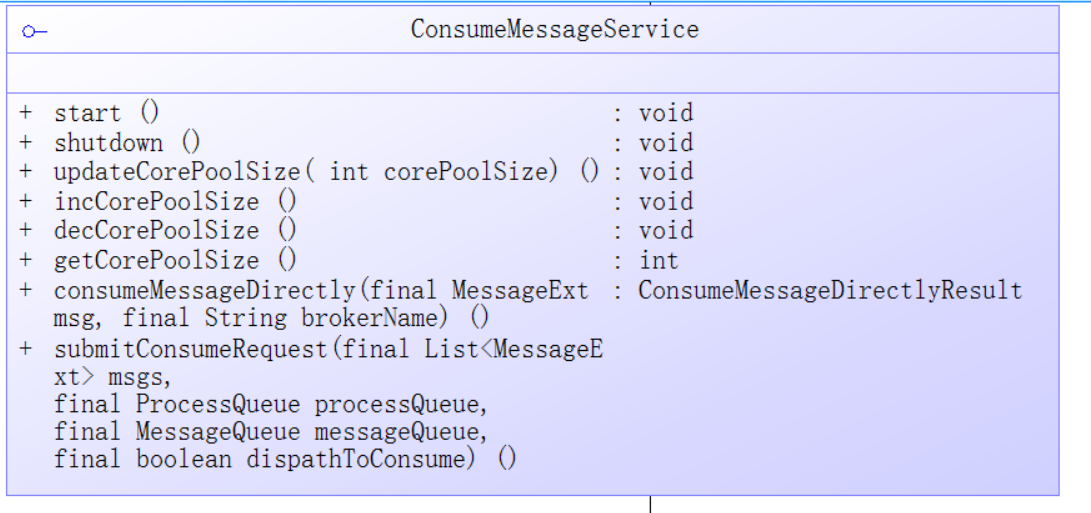Click void return type of start method

coord(665,113)
